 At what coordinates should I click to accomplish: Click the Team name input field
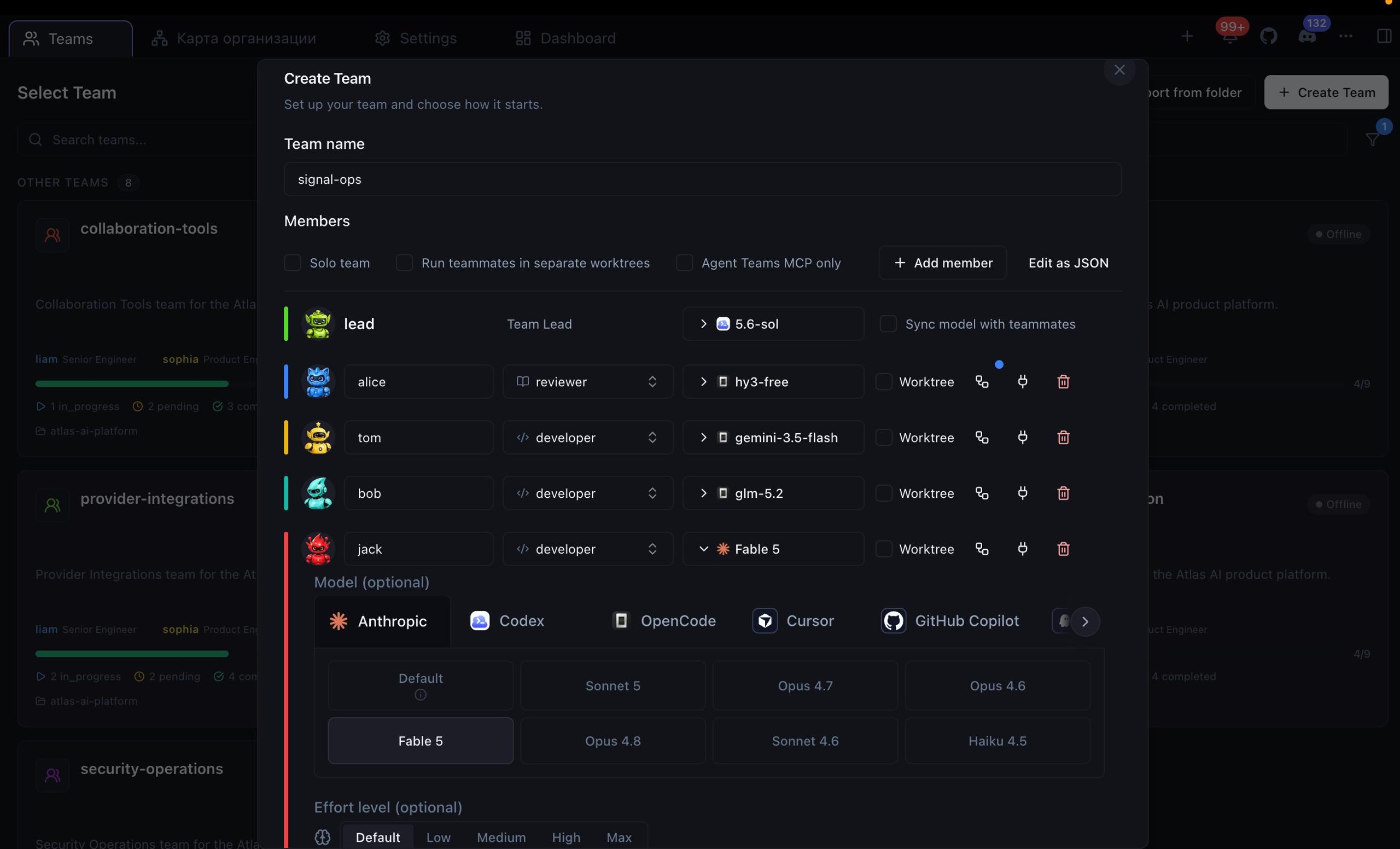click(x=702, y=179)
